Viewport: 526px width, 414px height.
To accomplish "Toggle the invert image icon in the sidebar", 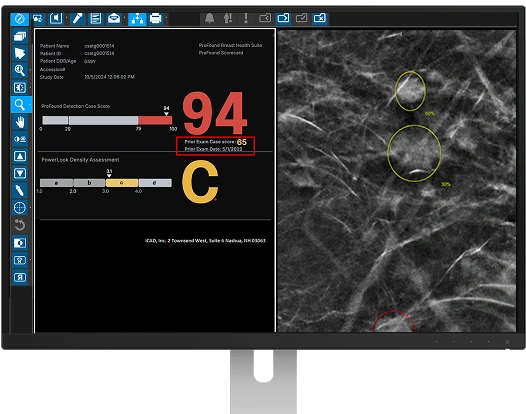I will (20, 243).
